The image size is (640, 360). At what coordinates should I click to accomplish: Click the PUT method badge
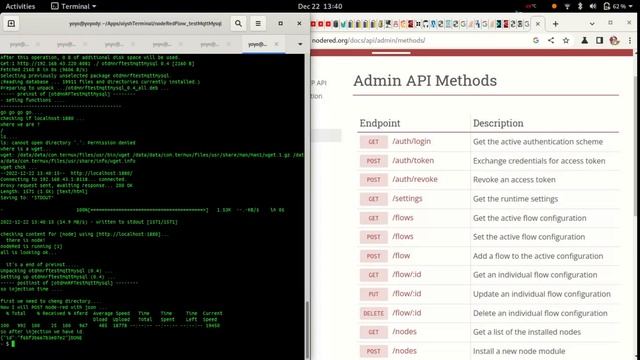[x=373, y=294]
